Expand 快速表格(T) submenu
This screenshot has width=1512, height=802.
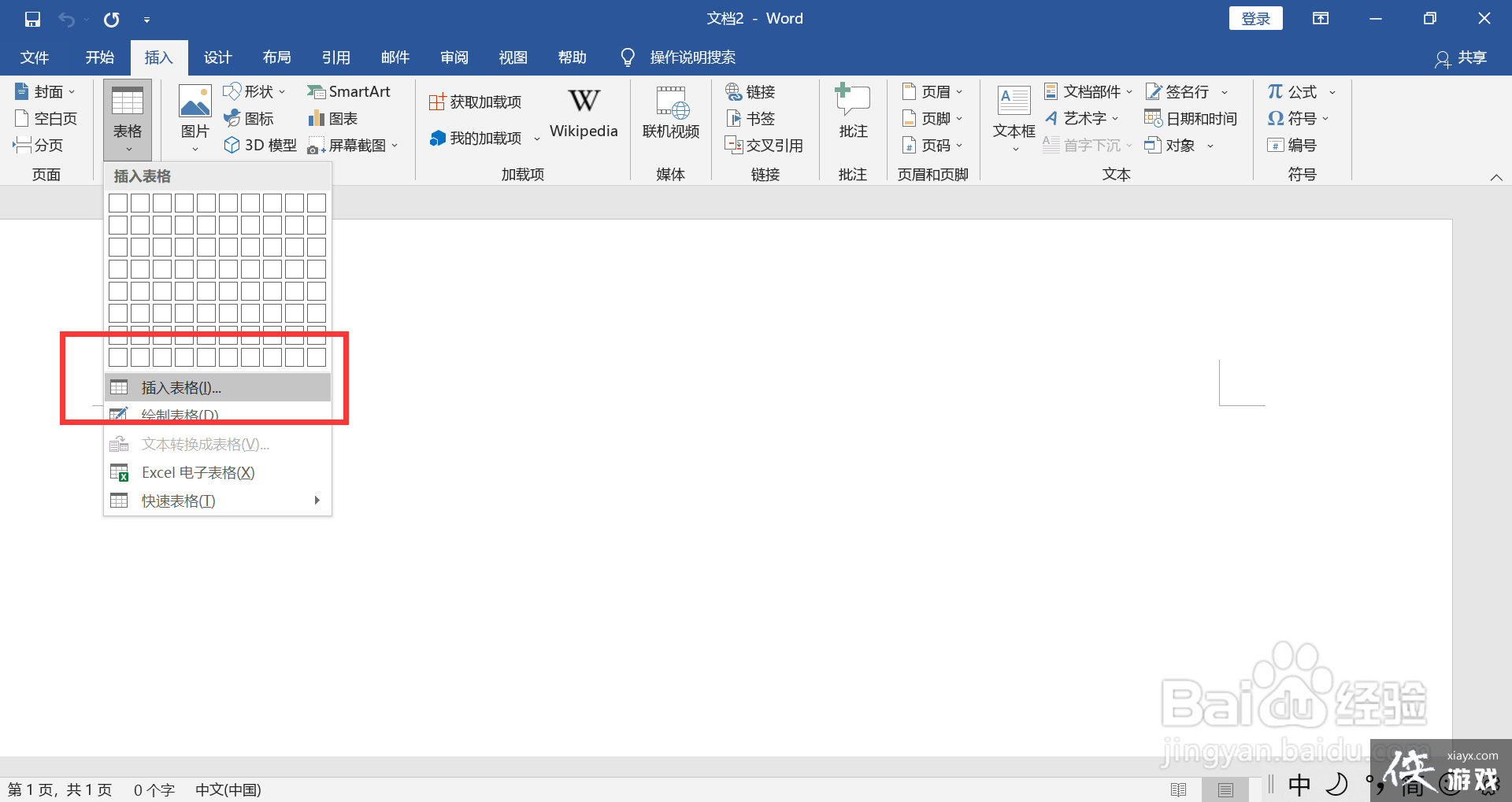(217, 501)
